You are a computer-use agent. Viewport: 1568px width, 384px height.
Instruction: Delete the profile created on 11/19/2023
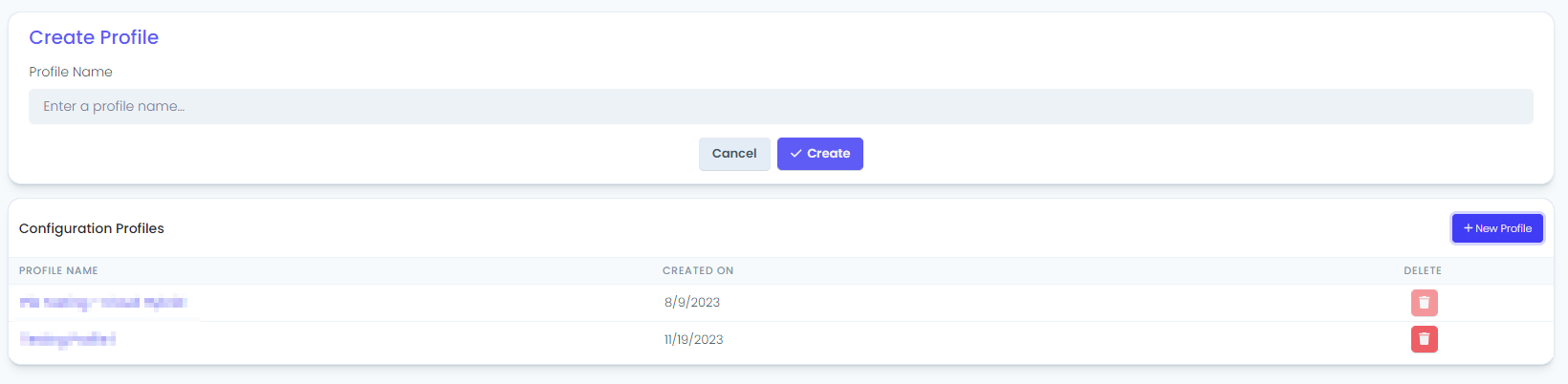[1424, 339]
